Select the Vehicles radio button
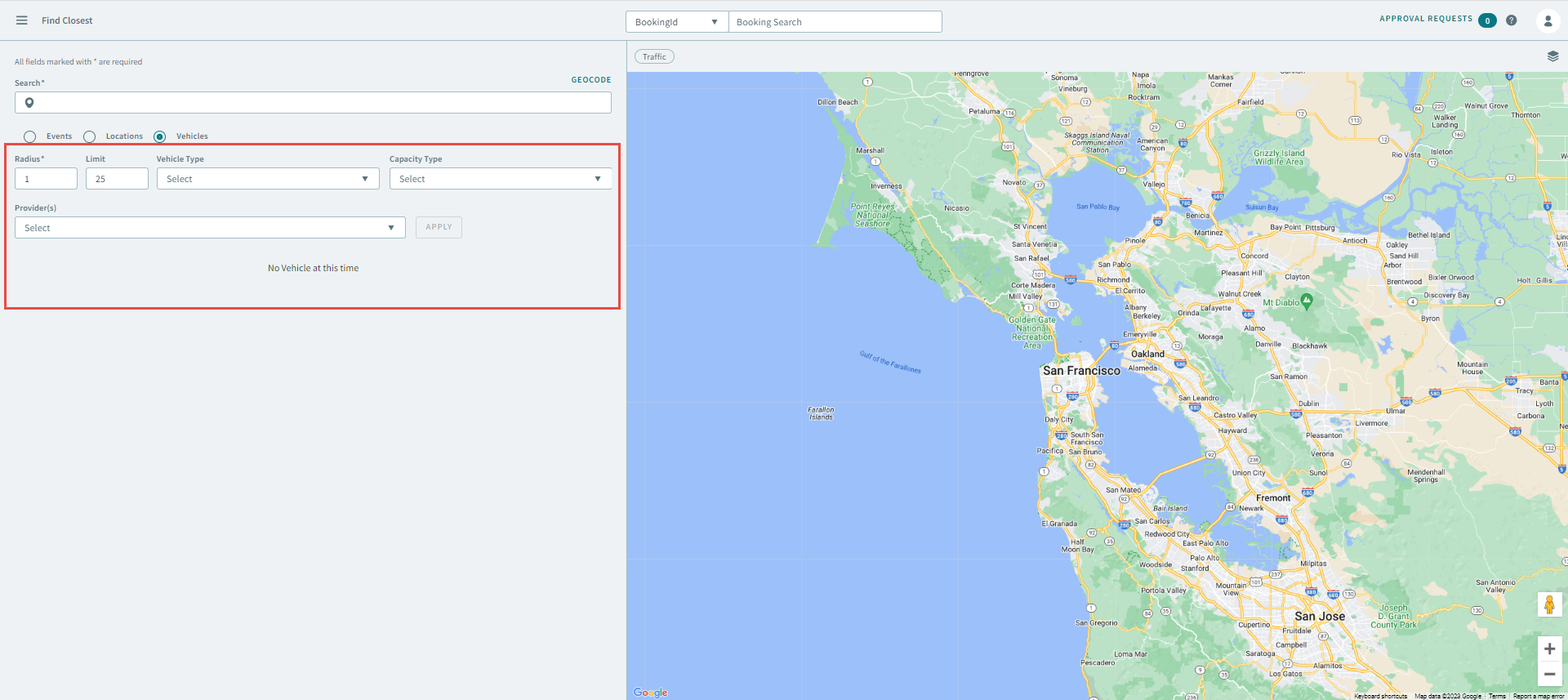This screenshot has width=1568, height=700. pyautogui.click(x=160, y=136)
